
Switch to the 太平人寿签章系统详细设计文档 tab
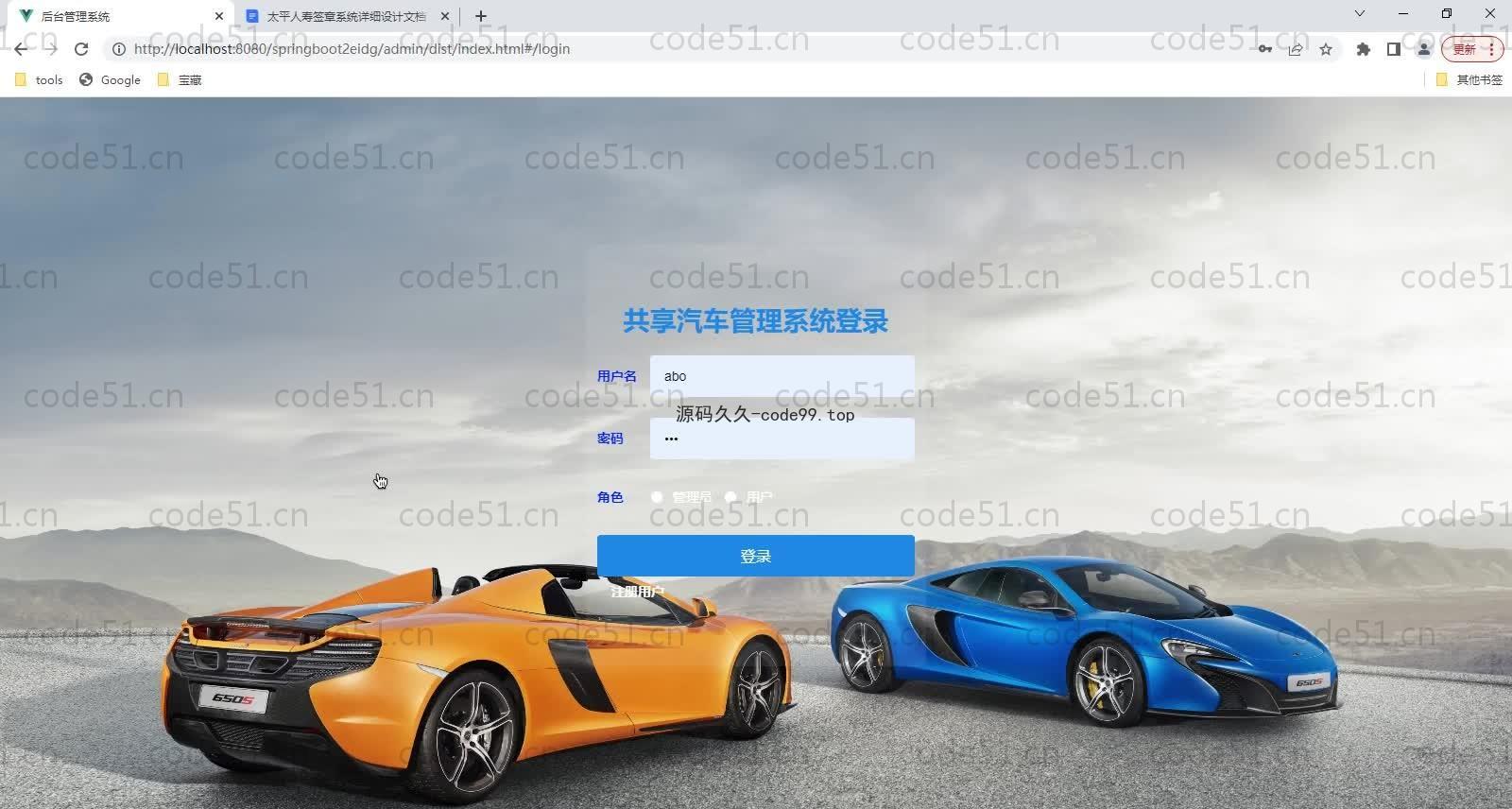tap(345, 16)
